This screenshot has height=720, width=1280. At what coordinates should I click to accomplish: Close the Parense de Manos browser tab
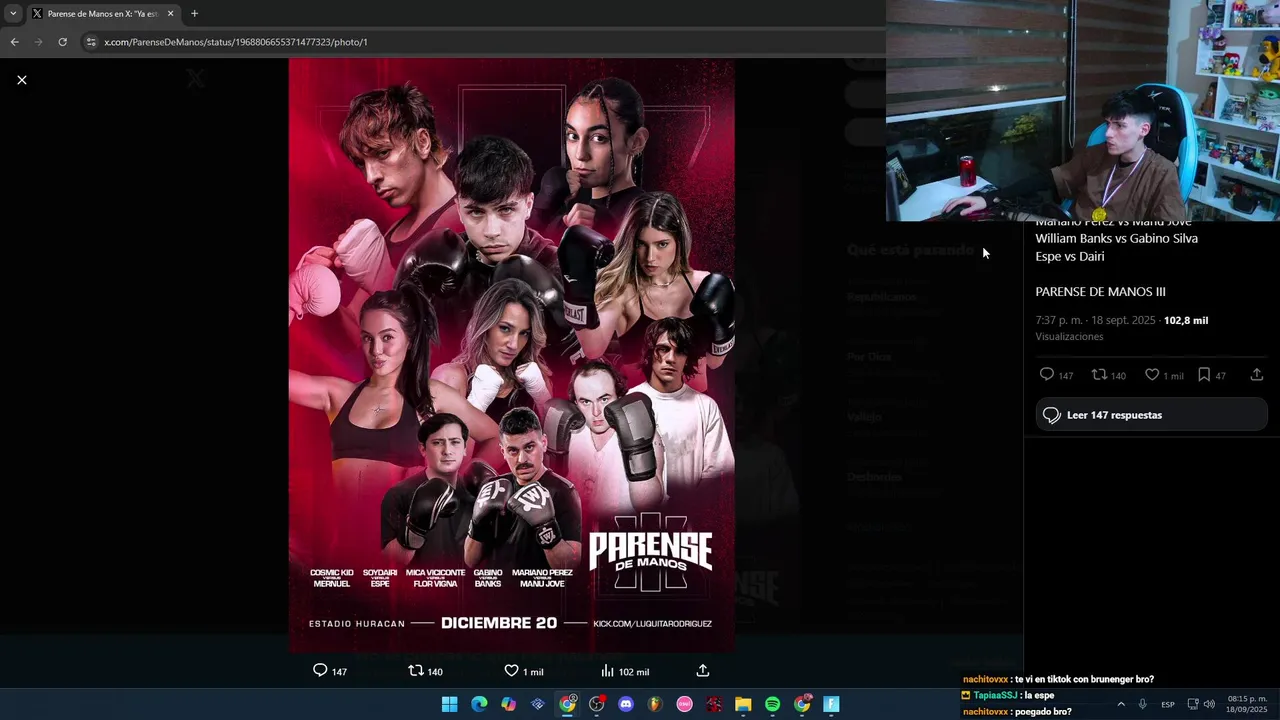tap(170, 14)
